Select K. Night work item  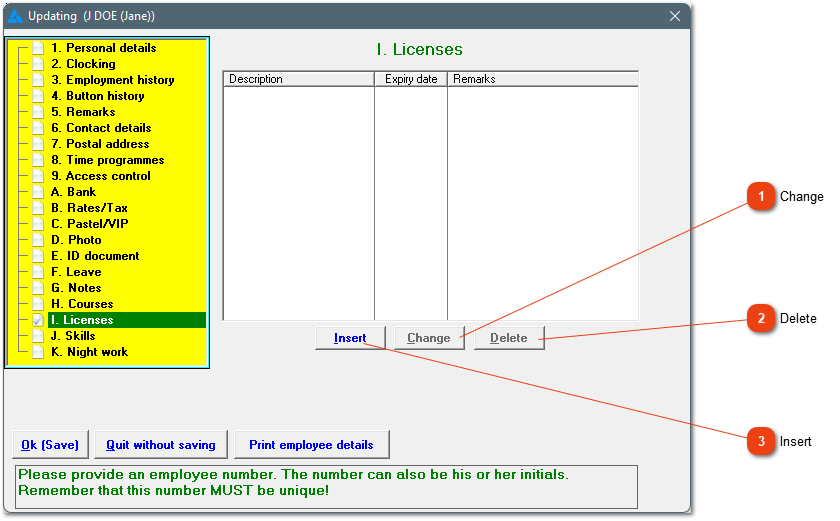pyautogui.click(x=89, y=352)
